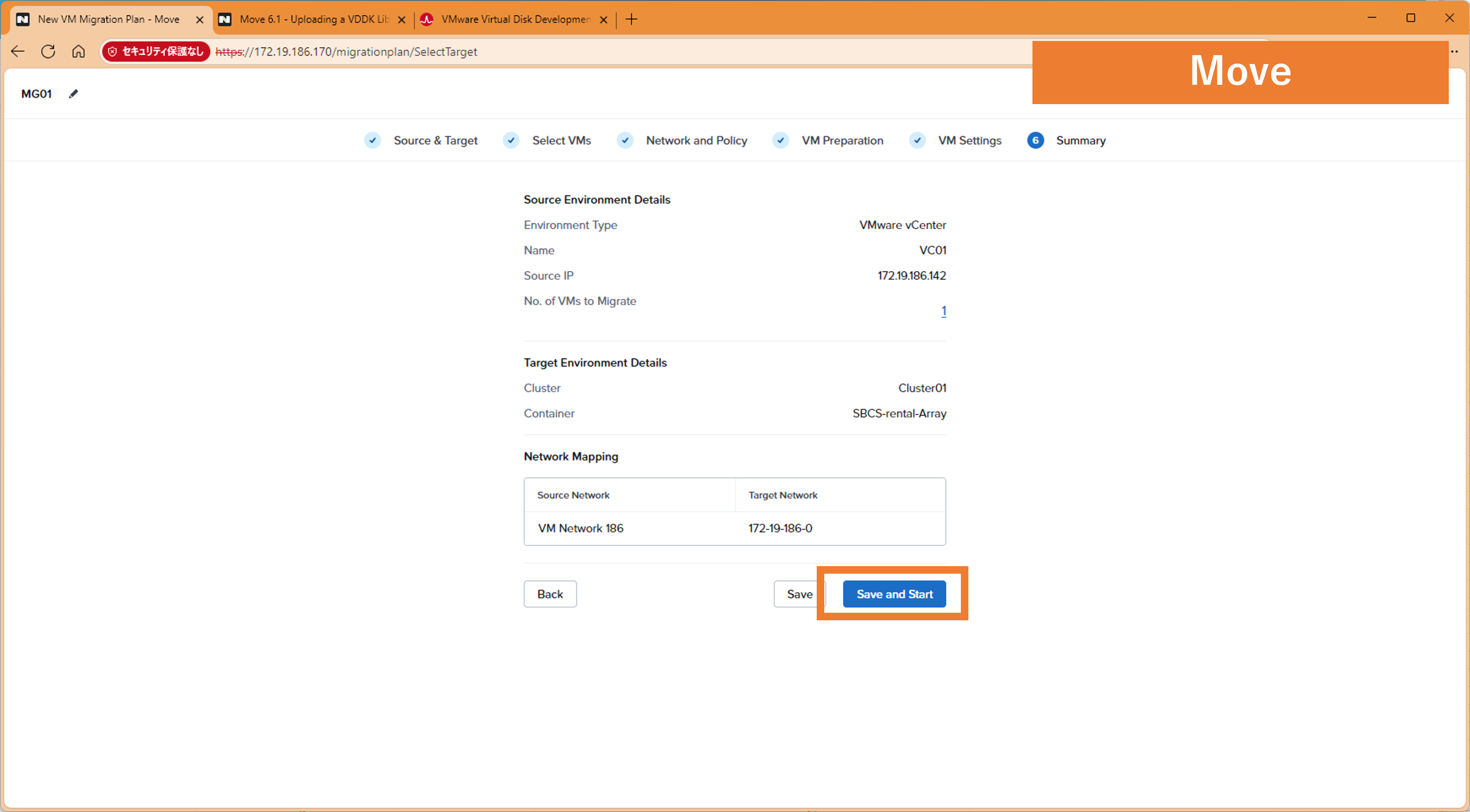The image size is (1470, 812).
Task: Click the source IP 172.19.186.142 value
Action: click(x=911, y=276)
